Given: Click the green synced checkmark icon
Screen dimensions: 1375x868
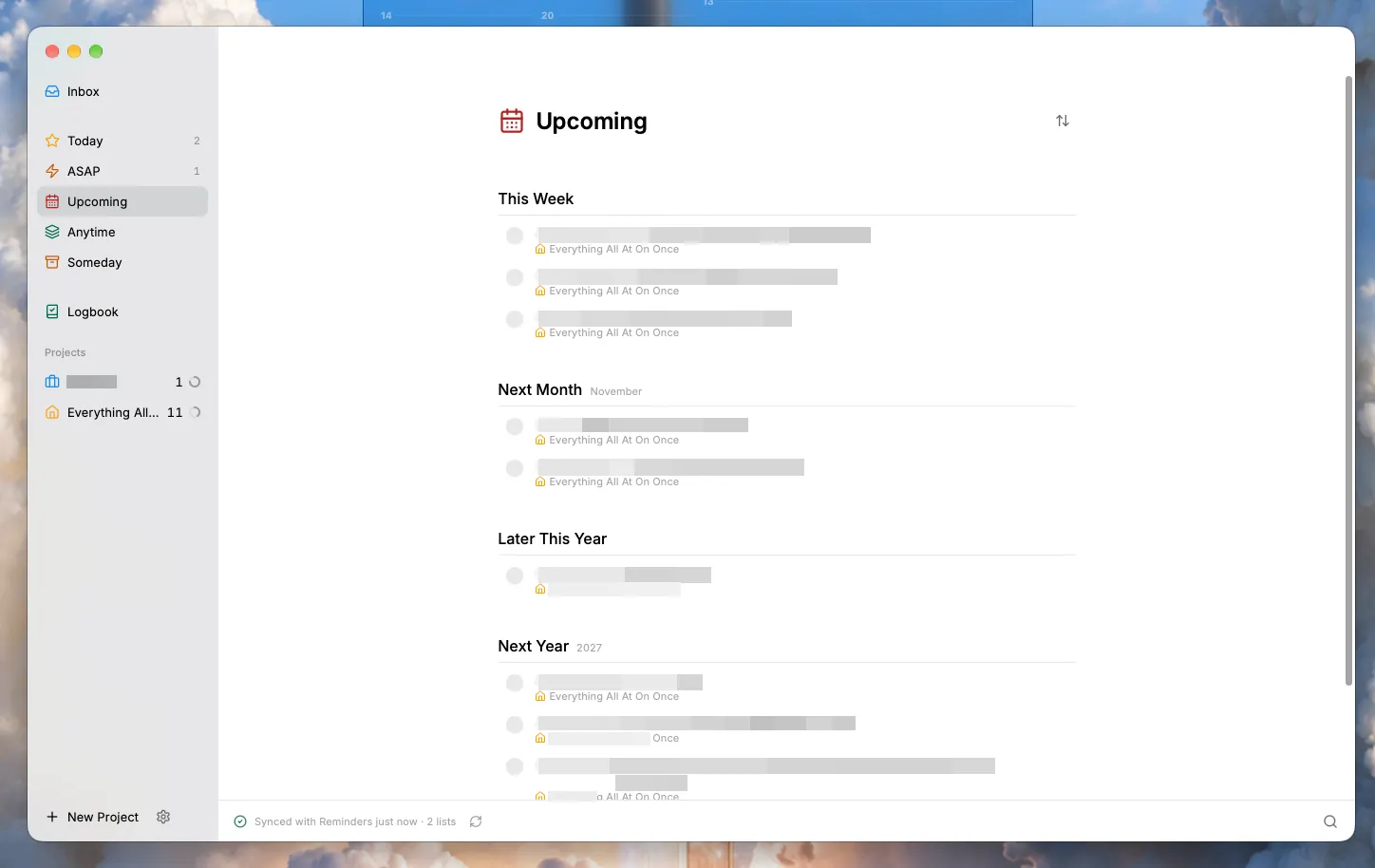Looking at the screenshot, I should click(240, 821).
